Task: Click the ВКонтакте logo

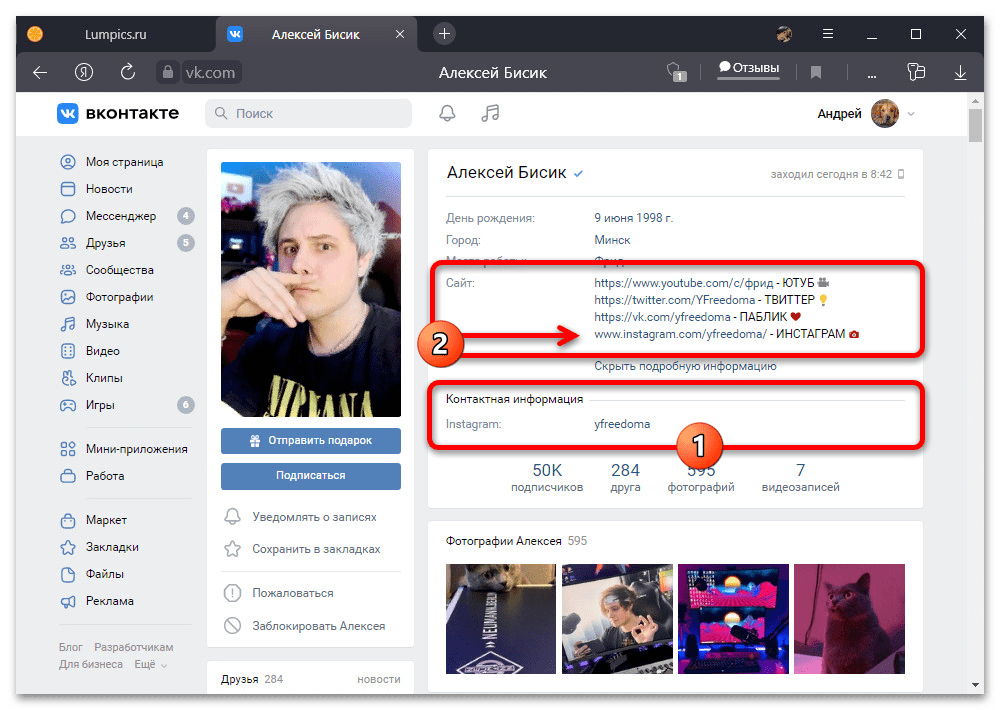Action: pyautogui.click(x=118, y=113)
